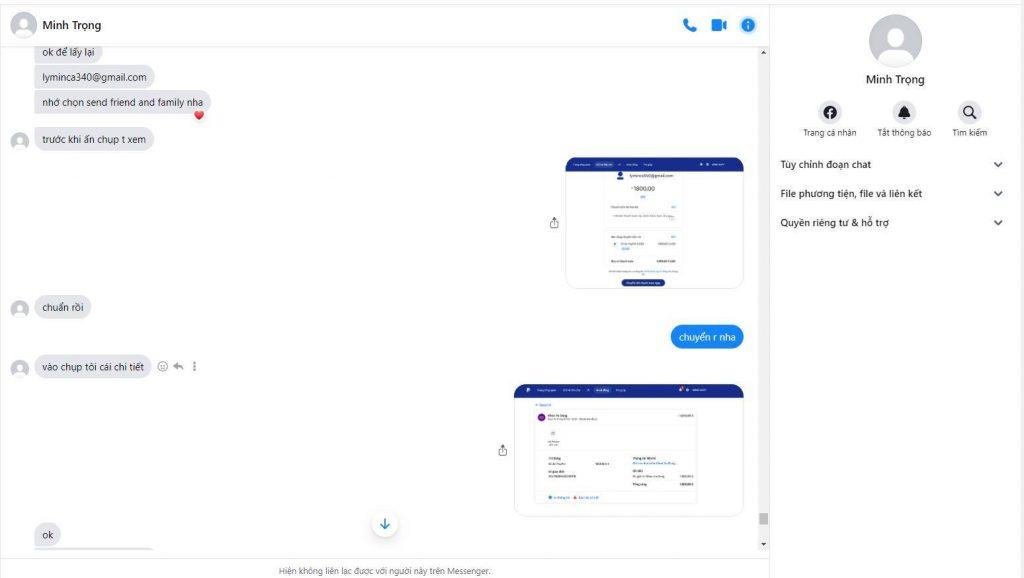Screen dimensions: 1024x578
Task: React with emoji to 'vào chụp tôi cái chi tiết'
Action: (163, 367)
